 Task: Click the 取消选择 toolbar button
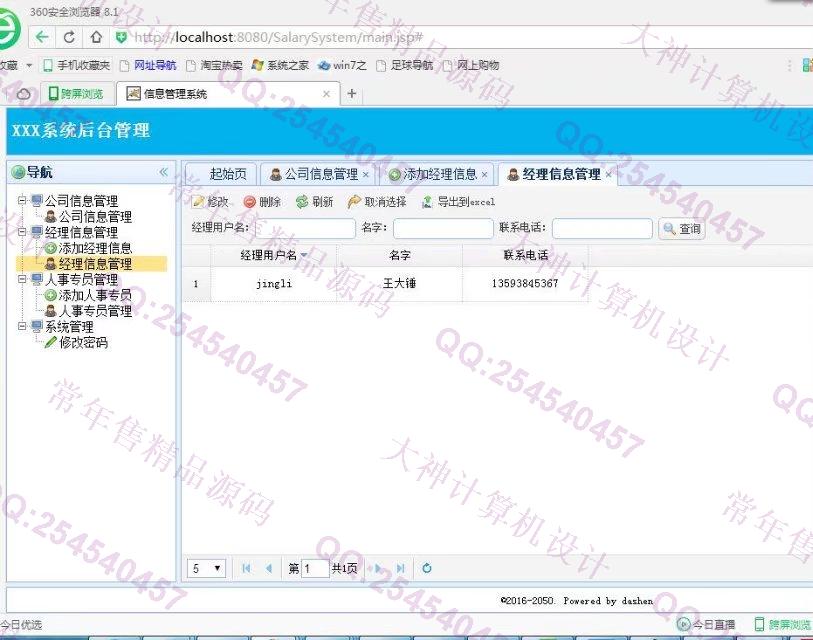click(x=377, y=202)
